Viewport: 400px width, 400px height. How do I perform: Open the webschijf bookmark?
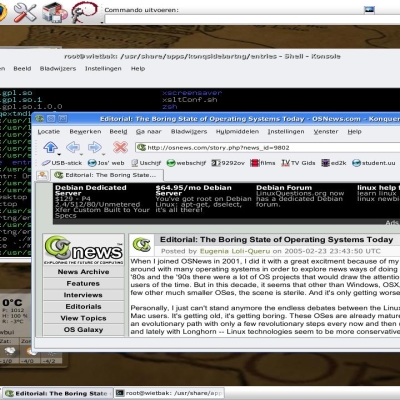(x=186, y=163)
